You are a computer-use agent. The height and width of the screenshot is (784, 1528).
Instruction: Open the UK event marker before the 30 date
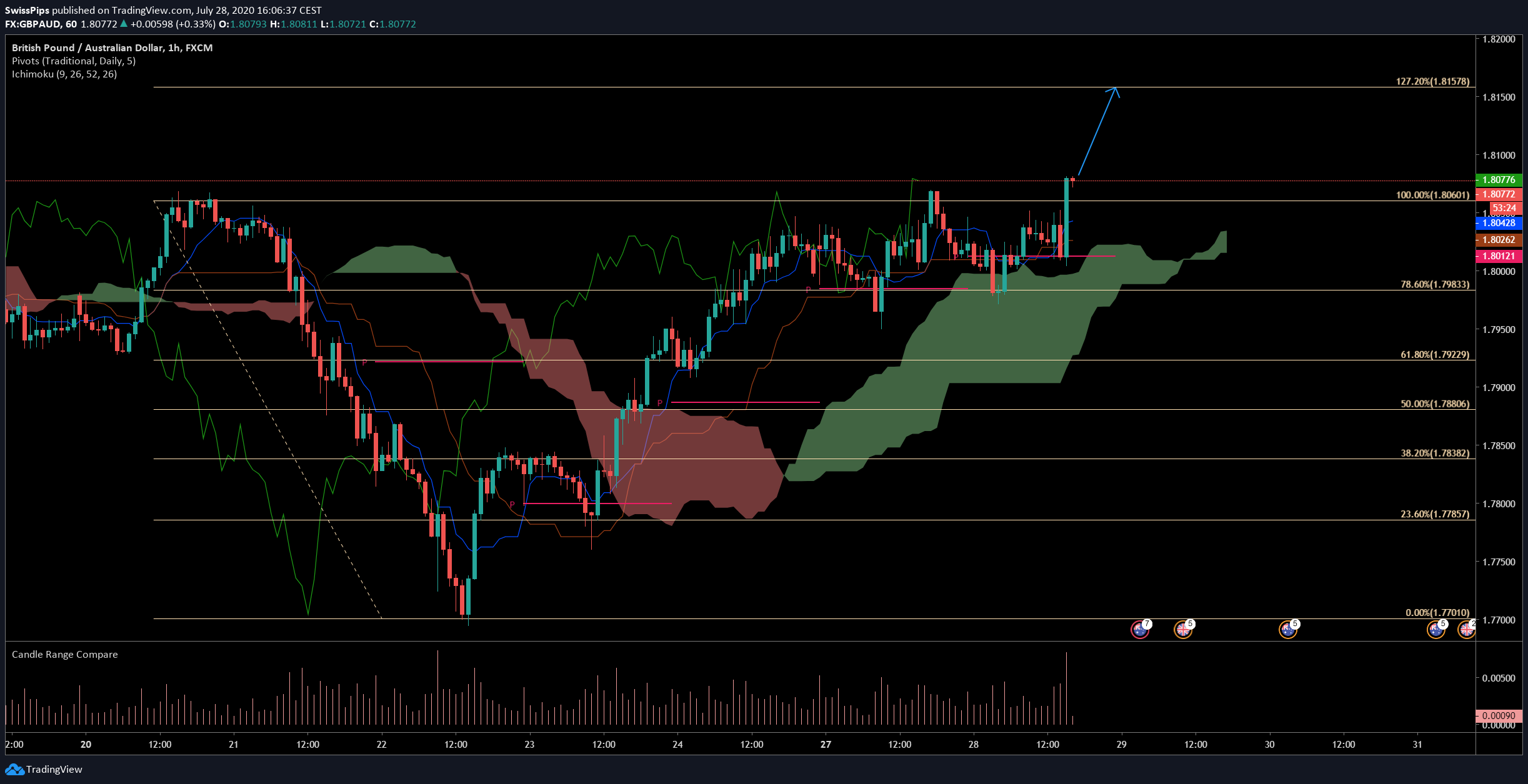pyautogui.click(x=1183, y=630)
